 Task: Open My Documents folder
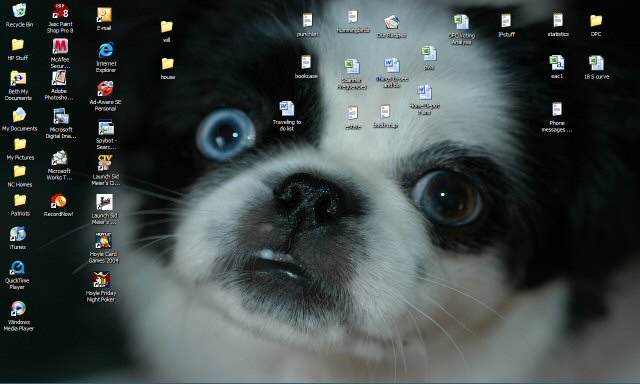(x=19, y=115)
